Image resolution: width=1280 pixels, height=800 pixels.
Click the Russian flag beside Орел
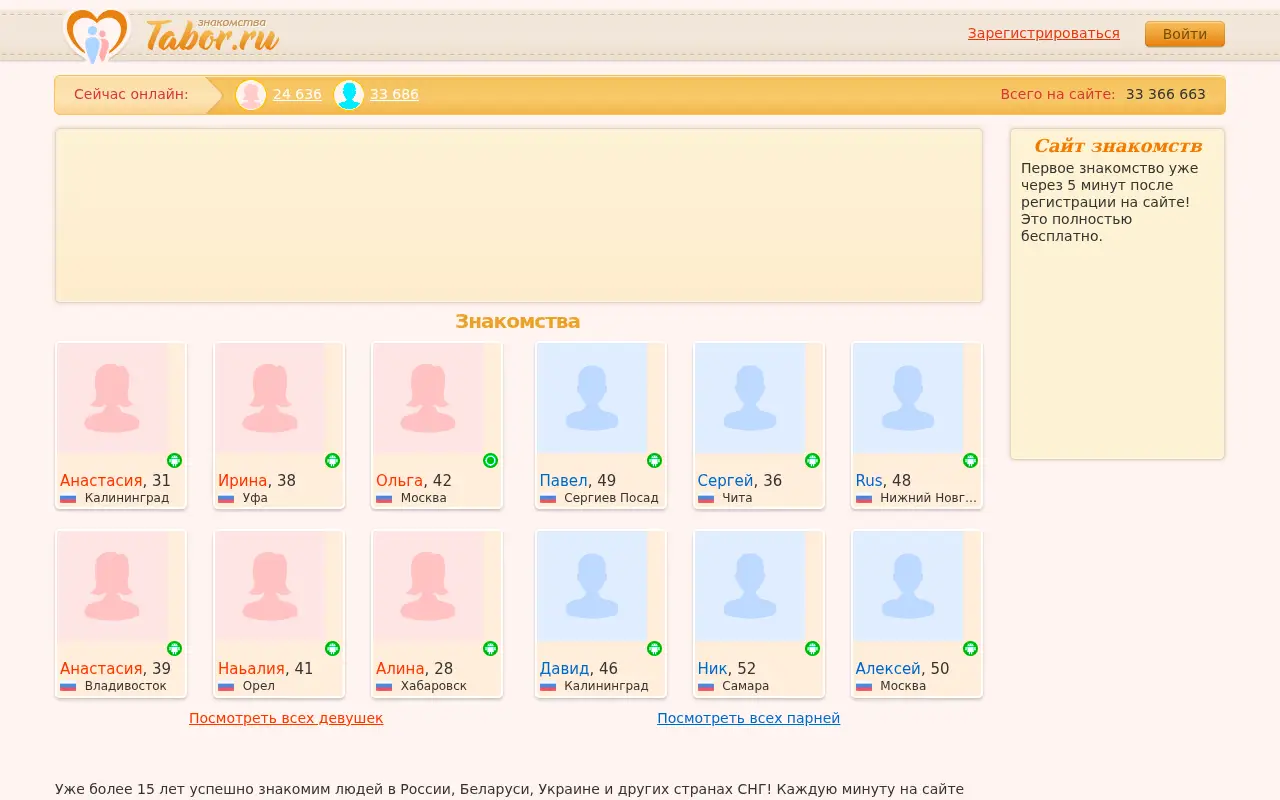coord(226,686)
